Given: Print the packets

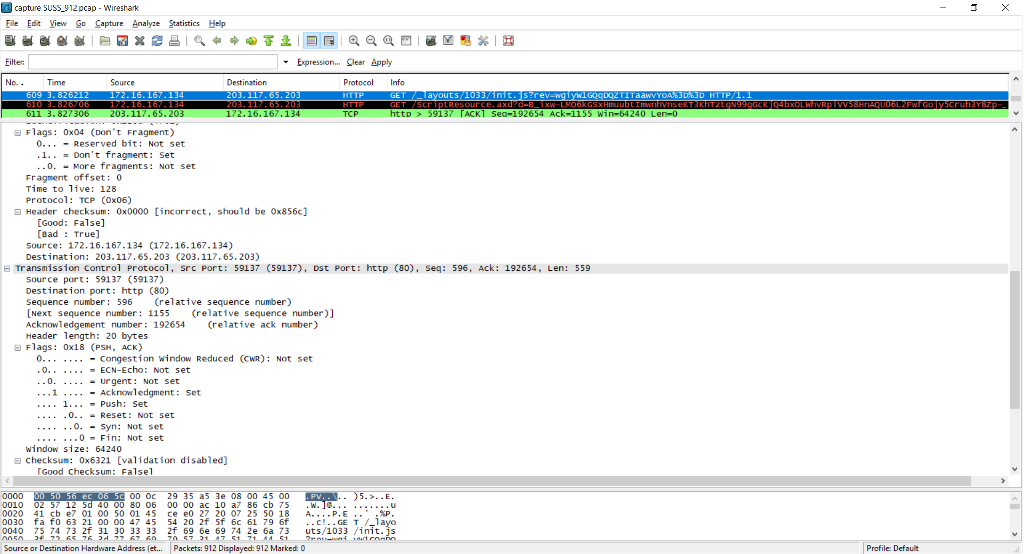Looking at the screenshot, I should (x=174, y=41).
